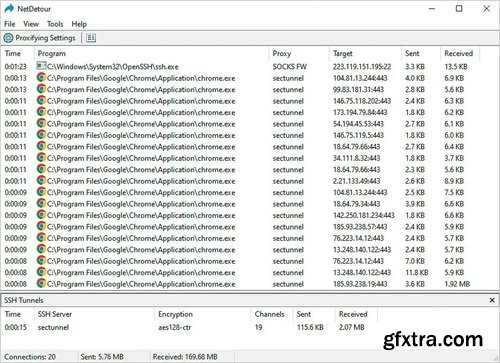Screen dimensions: 500x363
Task: Click target 54.194.45.53:443
Action: pos(358,124)
